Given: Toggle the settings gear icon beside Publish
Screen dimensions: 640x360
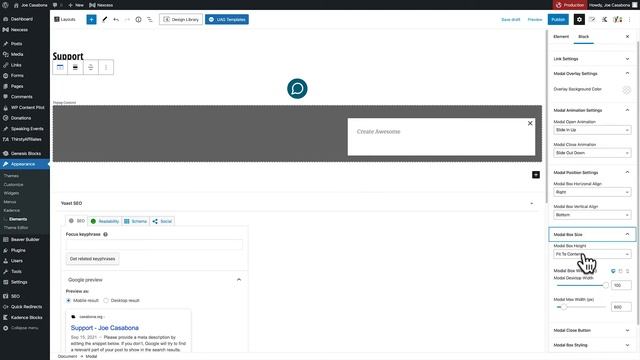Looking at the screenshot, I should coord(579,19).
